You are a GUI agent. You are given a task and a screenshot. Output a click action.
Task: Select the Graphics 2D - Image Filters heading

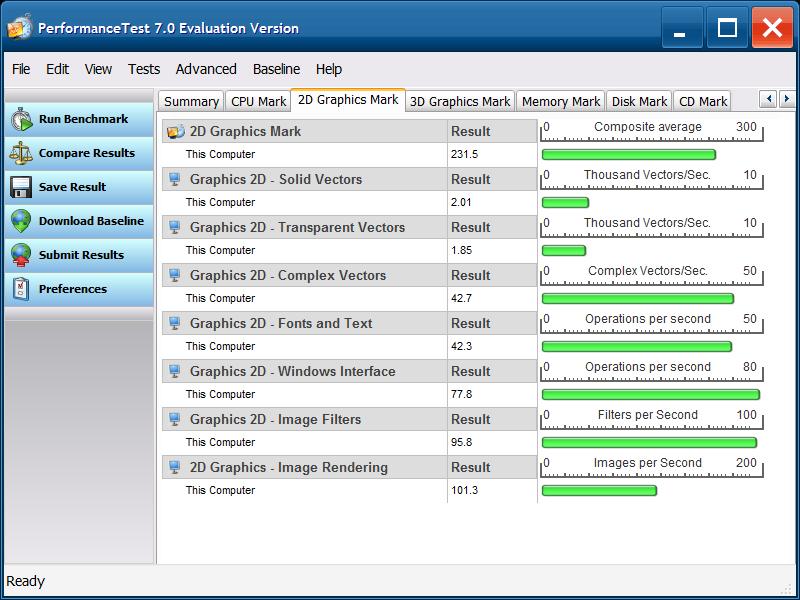click(276, 419)
